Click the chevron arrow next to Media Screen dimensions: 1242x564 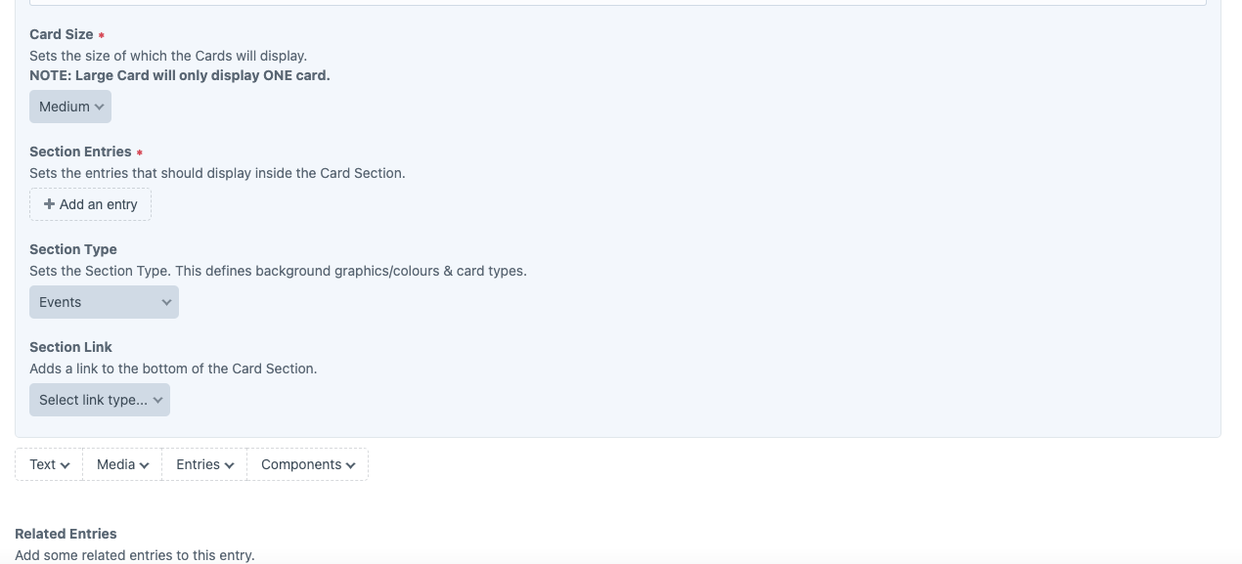pyautogui.click(x=144, y=465)
